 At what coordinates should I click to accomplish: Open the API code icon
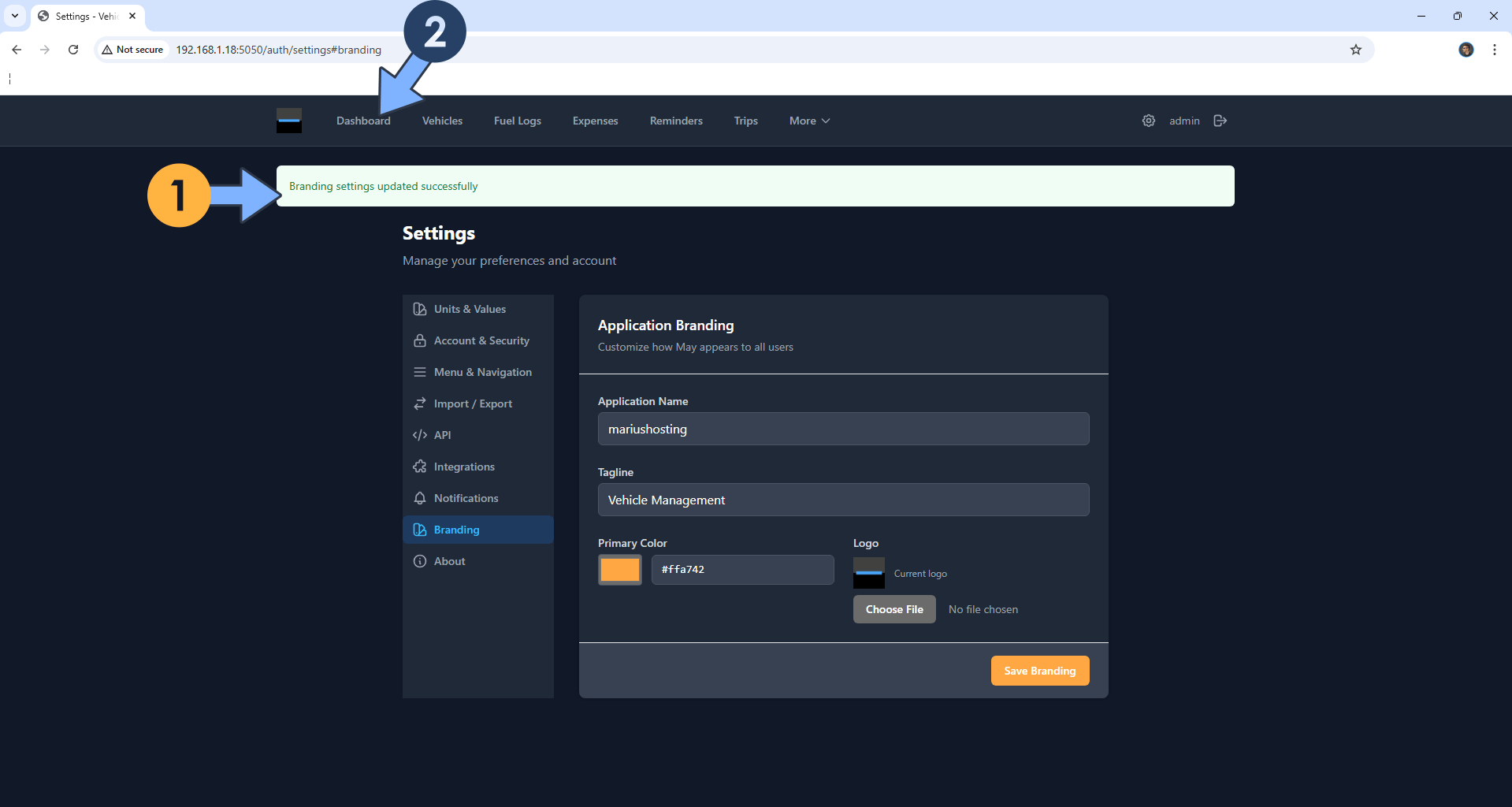click(420, 434)
